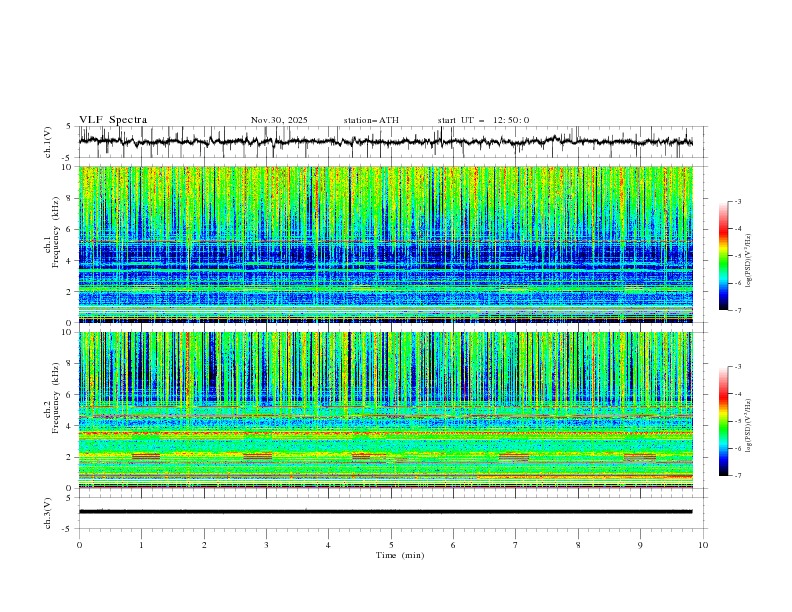Click the 10 minute tick on Time axis
The height and width of the screenshot is (612, 792).
[703, 545]
